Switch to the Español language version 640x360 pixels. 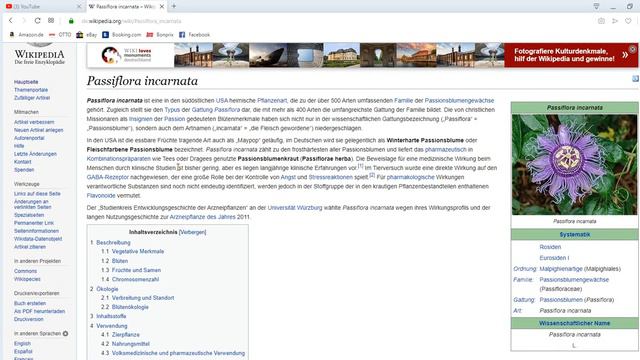tap(23, 351)
